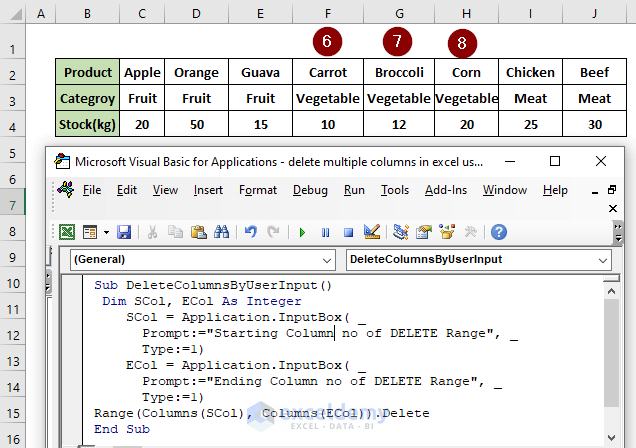This screenshot has height=448, width=636.
Task: Click the Beef cell
Action: 595,72
